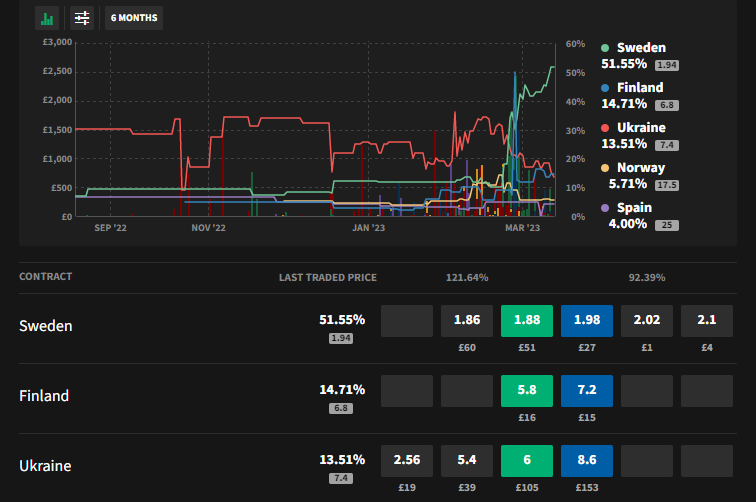Click the NOV '22 axis label
Screen dimensions: 756x502
click(x=208, y=228)
